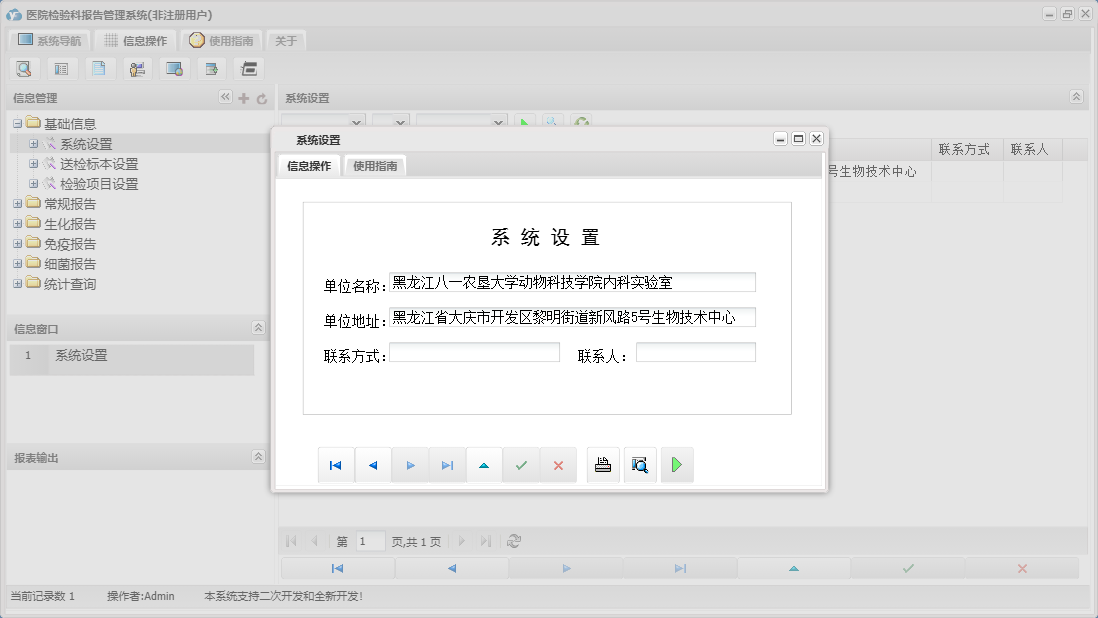This screenshot has height=618, width=1098.
Task: Click the add (+) icon on 信息管理 panel header
Action: tap(244, 97)
